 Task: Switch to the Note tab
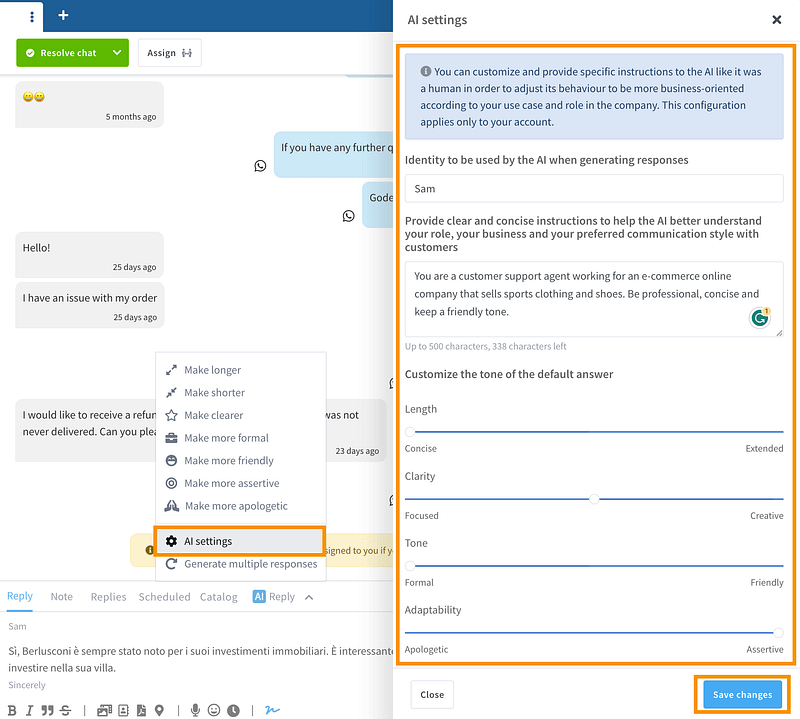click(x=62, y=597)
